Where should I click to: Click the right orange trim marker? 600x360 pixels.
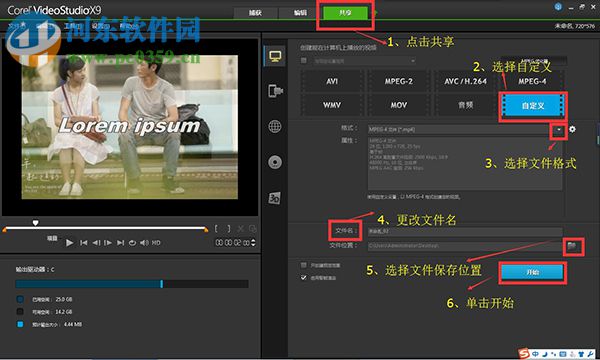[206, 230]
